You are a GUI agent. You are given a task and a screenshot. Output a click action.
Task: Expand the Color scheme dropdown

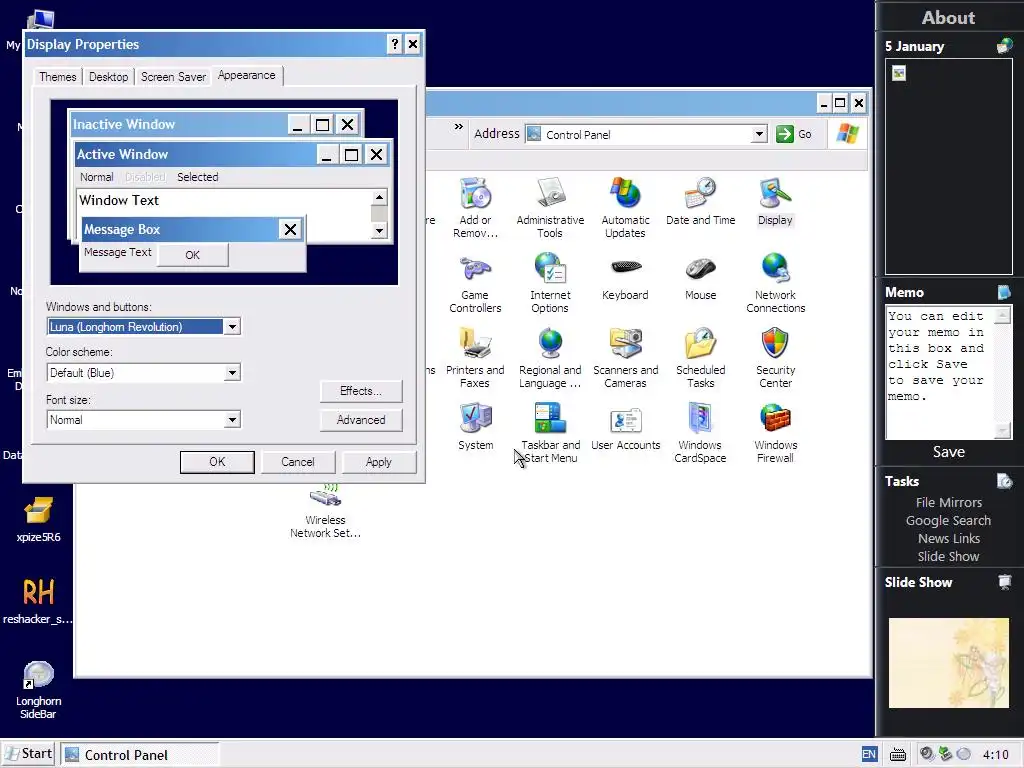click(232, 373)
